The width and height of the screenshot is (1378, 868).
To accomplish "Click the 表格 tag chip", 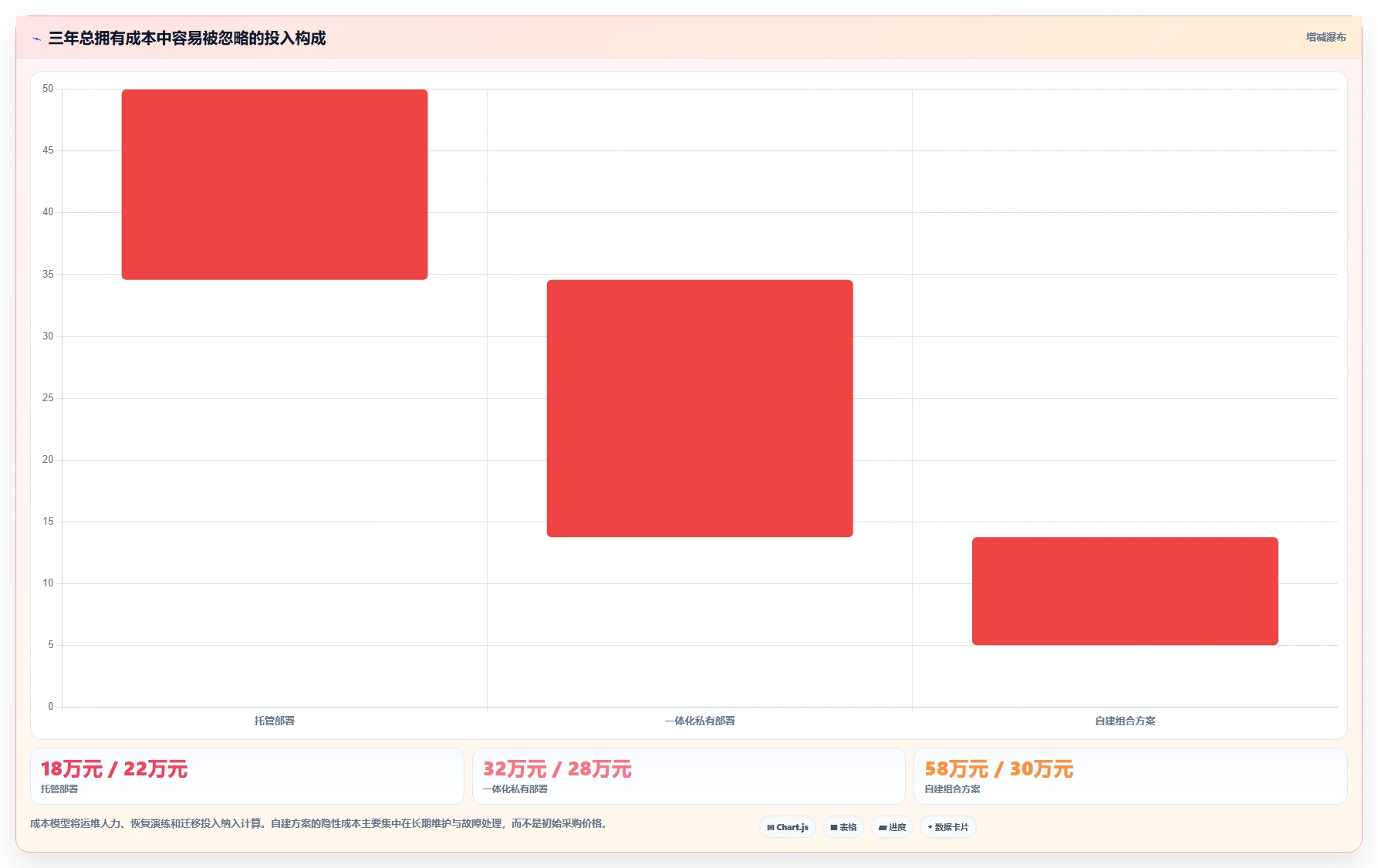I will pyautogui.click(x=843, y=827).
